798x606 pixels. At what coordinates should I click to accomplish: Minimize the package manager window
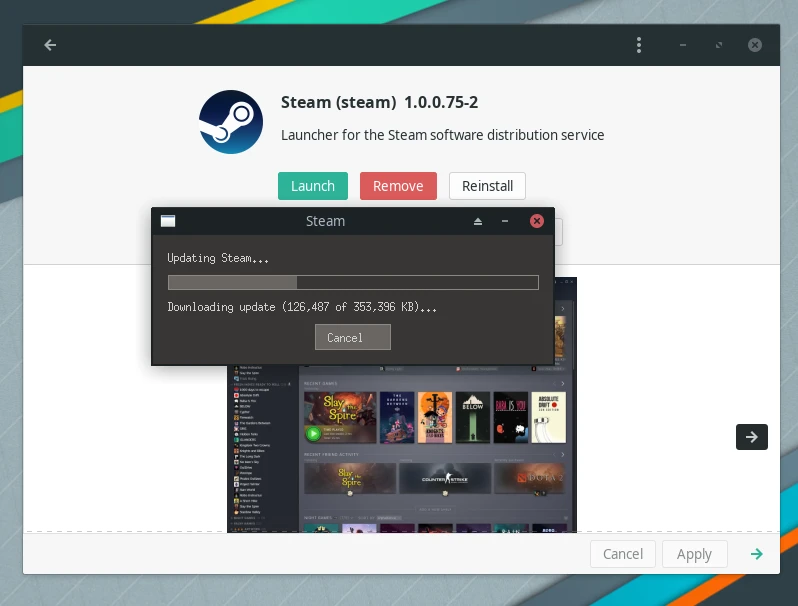coord(683,45)
